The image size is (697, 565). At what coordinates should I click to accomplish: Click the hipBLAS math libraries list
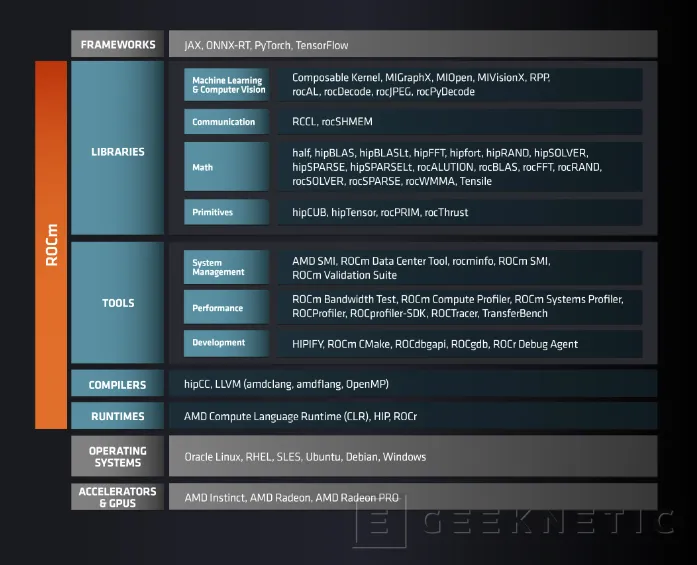click(x=460, y=167)
